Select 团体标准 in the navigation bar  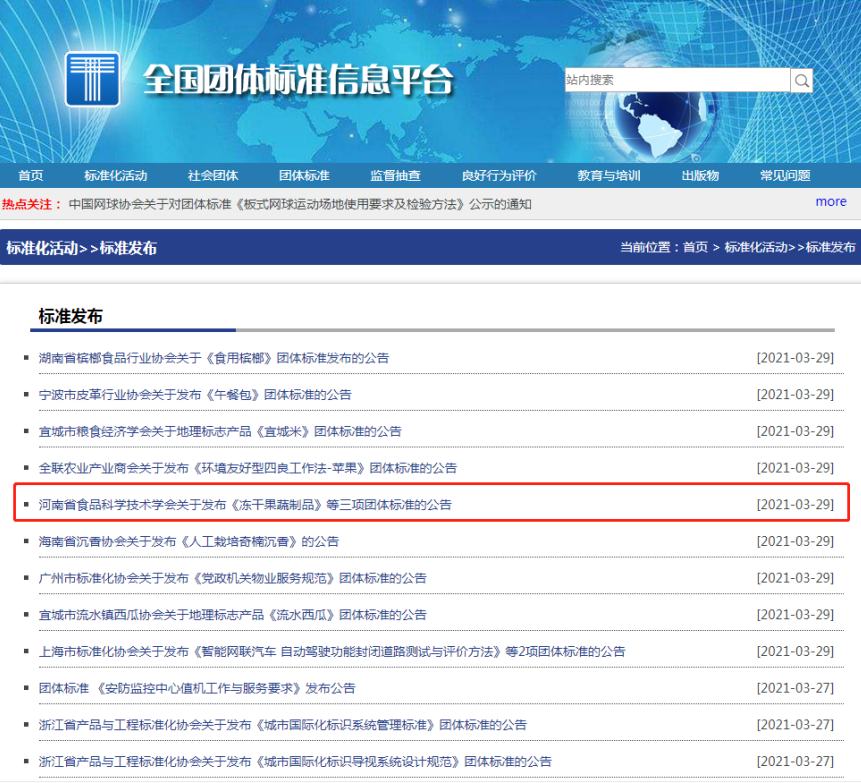[304, 176]
